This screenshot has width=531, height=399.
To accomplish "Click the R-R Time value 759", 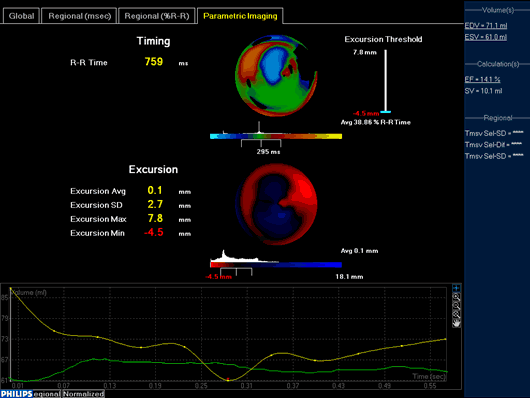I will (154, 62).
